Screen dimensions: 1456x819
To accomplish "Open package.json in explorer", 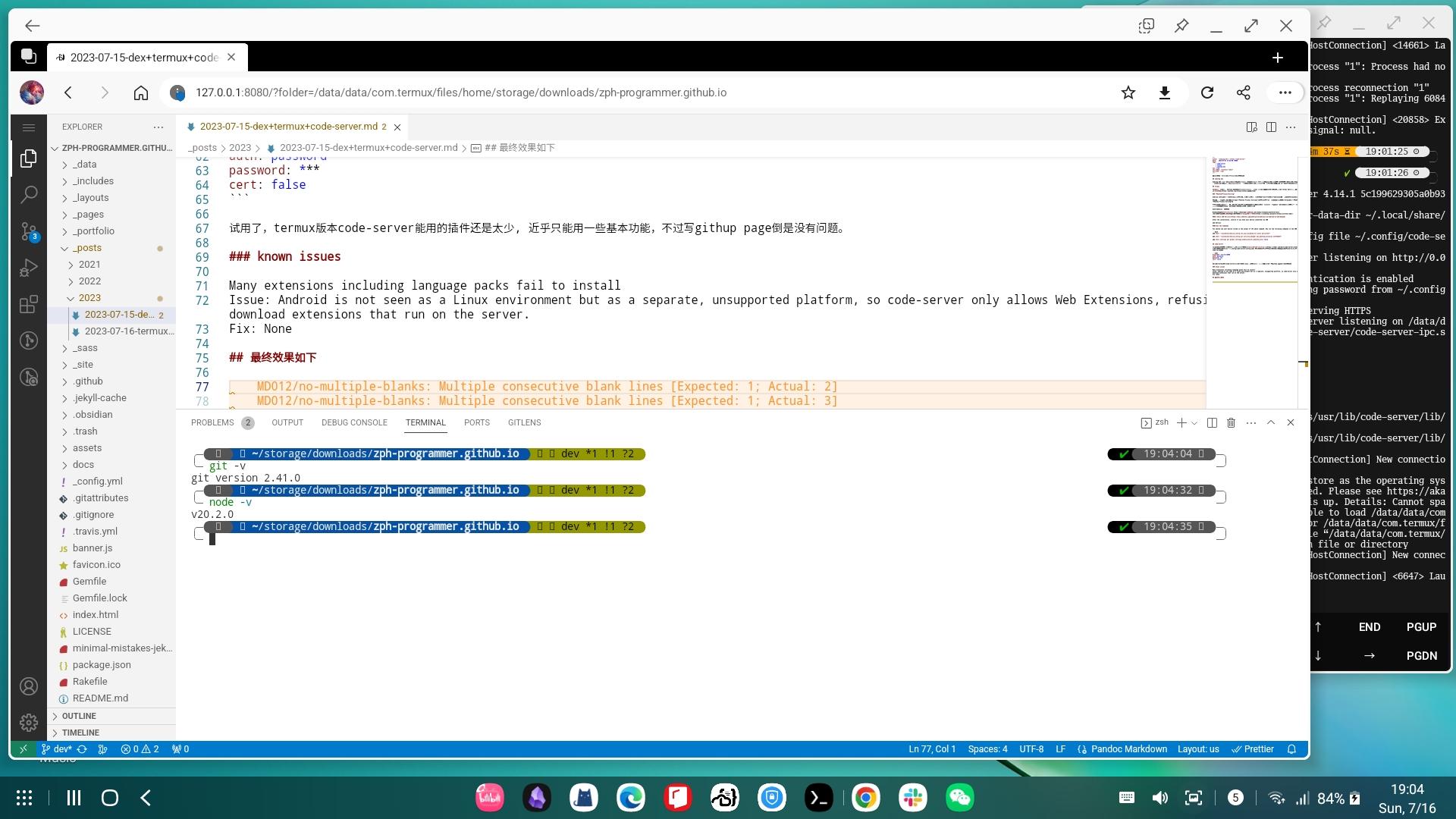I will pos(111,665).
